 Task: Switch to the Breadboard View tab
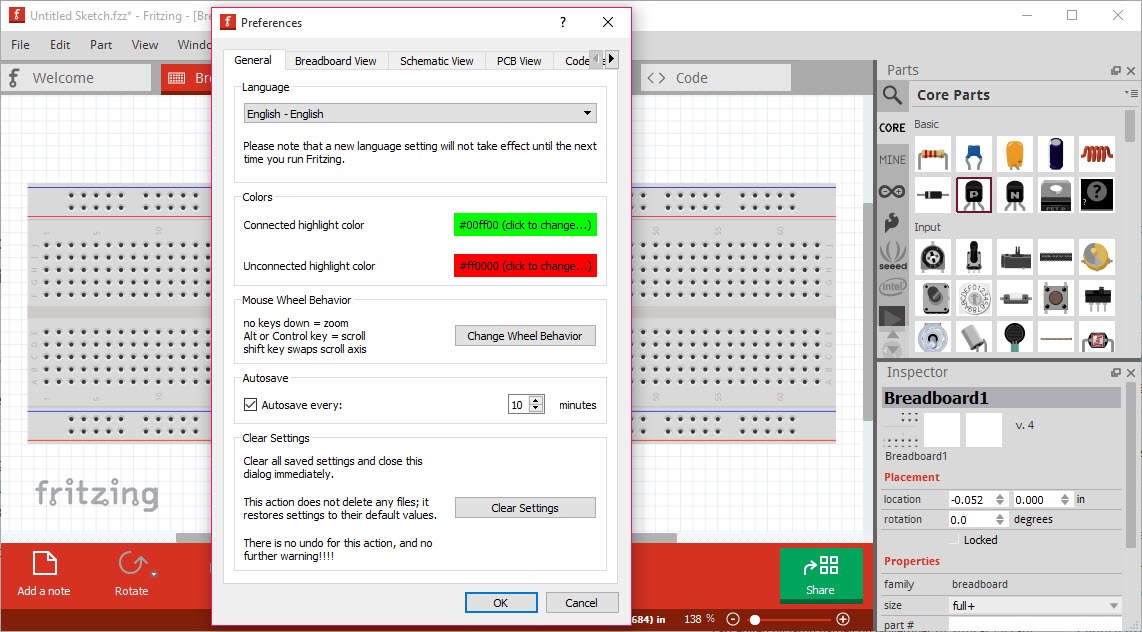point(335,61)
